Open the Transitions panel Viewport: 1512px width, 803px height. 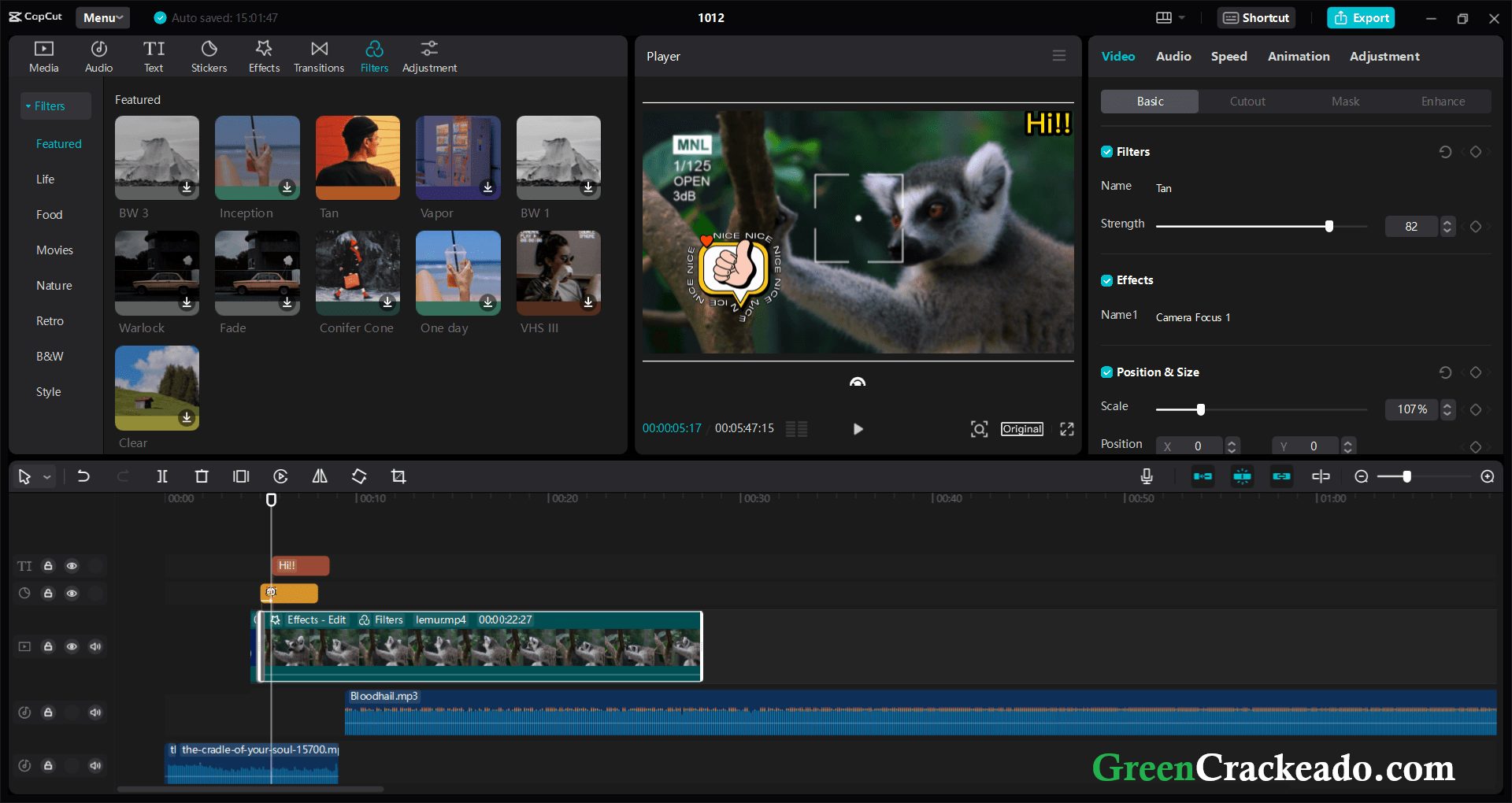click(319, 57)
